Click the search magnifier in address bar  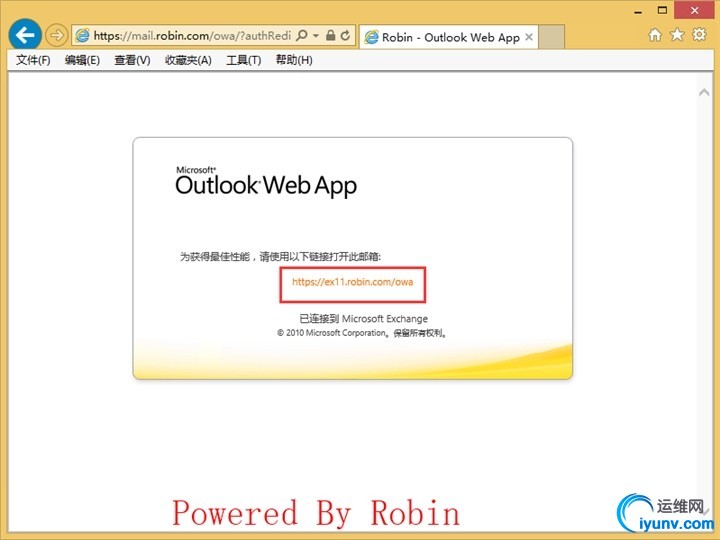point(302,35)
